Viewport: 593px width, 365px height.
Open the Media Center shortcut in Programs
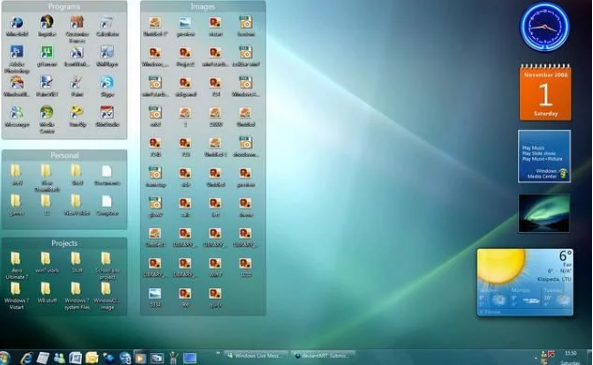(x=47, y=119)
